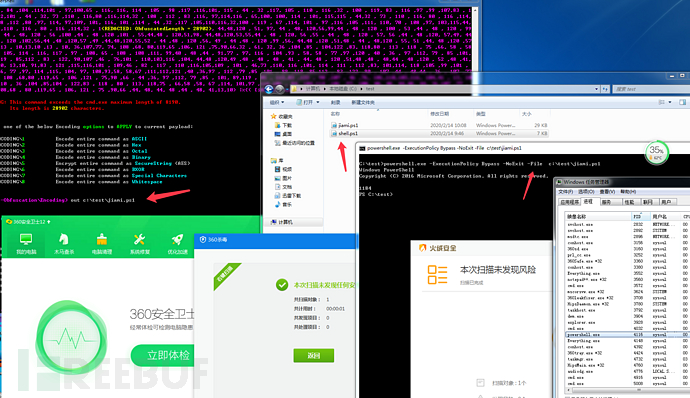Image resolution: width=690 pixels, height=398 pixels.
Task: Click the 返回 button in 360杀毒
Action: point(314,355)
